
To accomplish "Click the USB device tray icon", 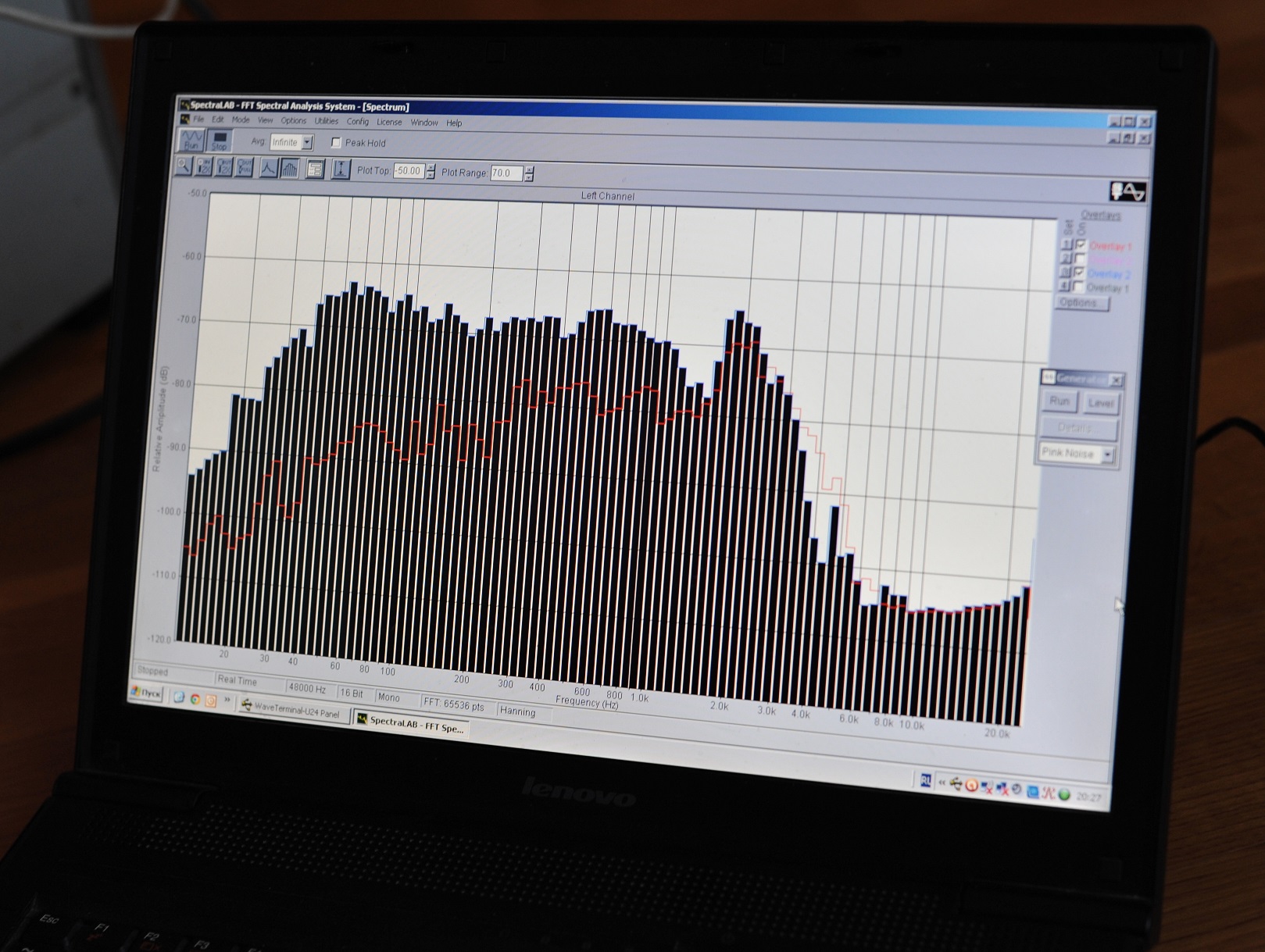I will point(956,783).
